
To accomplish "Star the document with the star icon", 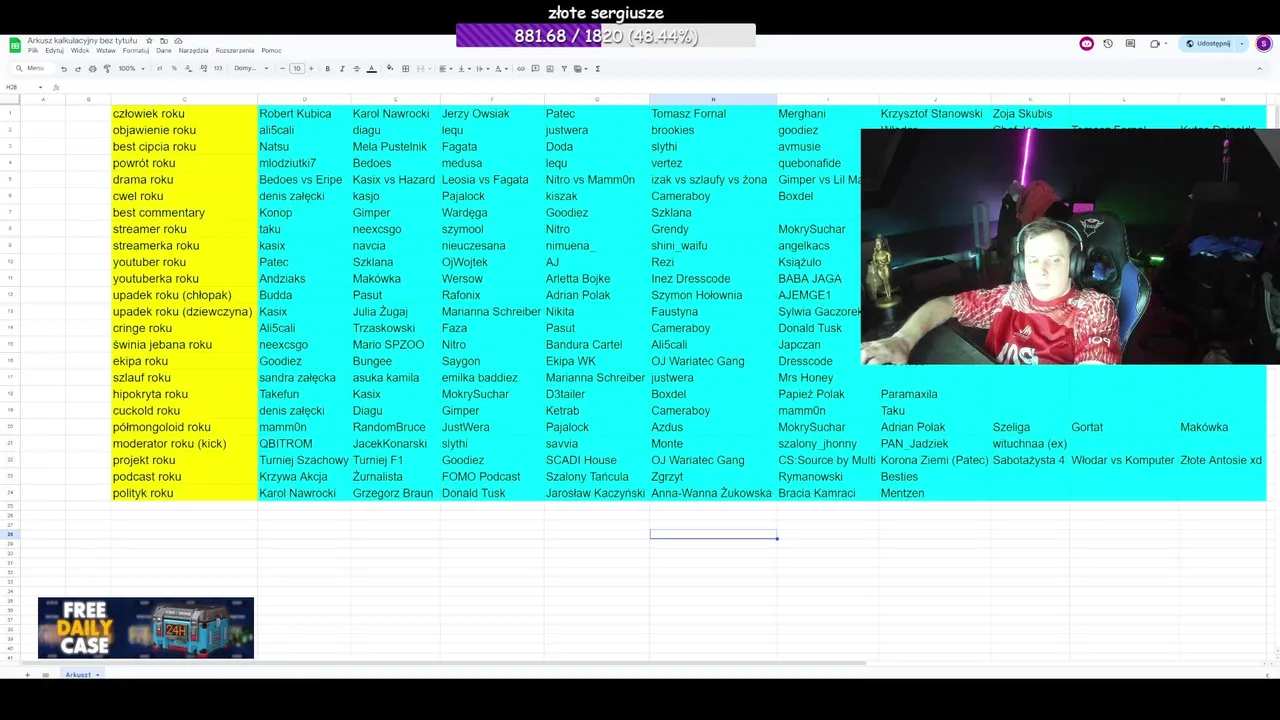I will coord(149,41).
